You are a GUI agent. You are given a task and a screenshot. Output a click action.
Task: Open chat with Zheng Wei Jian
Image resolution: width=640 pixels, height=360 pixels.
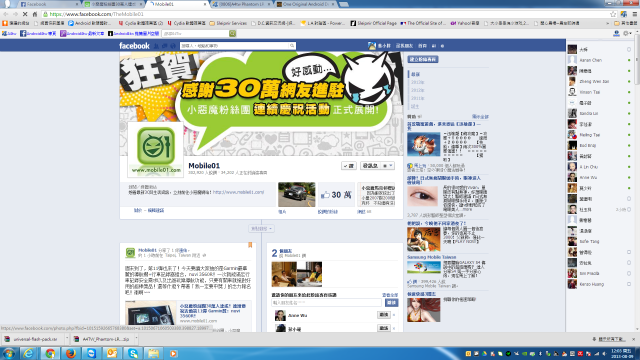(x=594, y=81)
